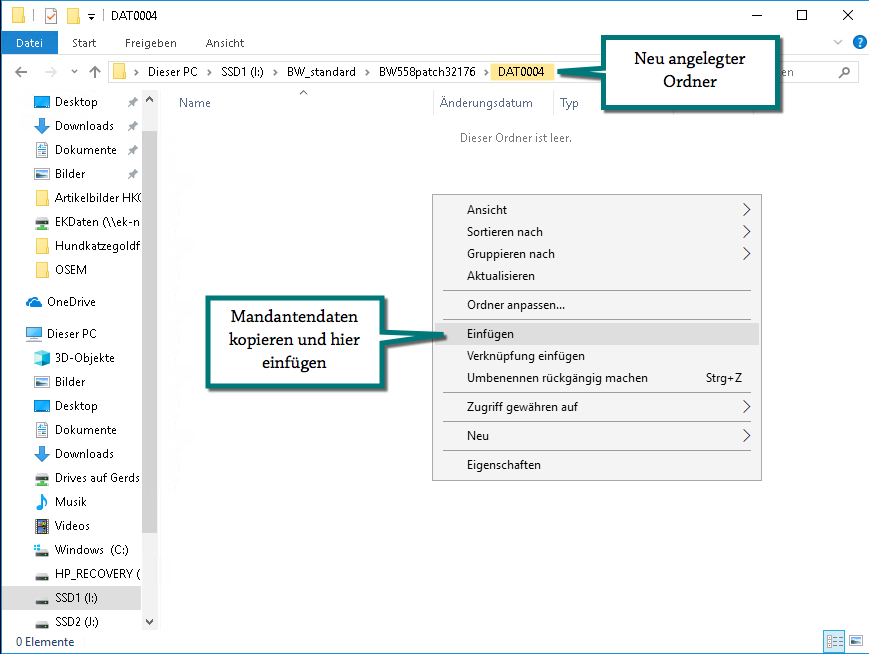Switch to details view in status bar

pyautogui.click(x=834, y=641)
